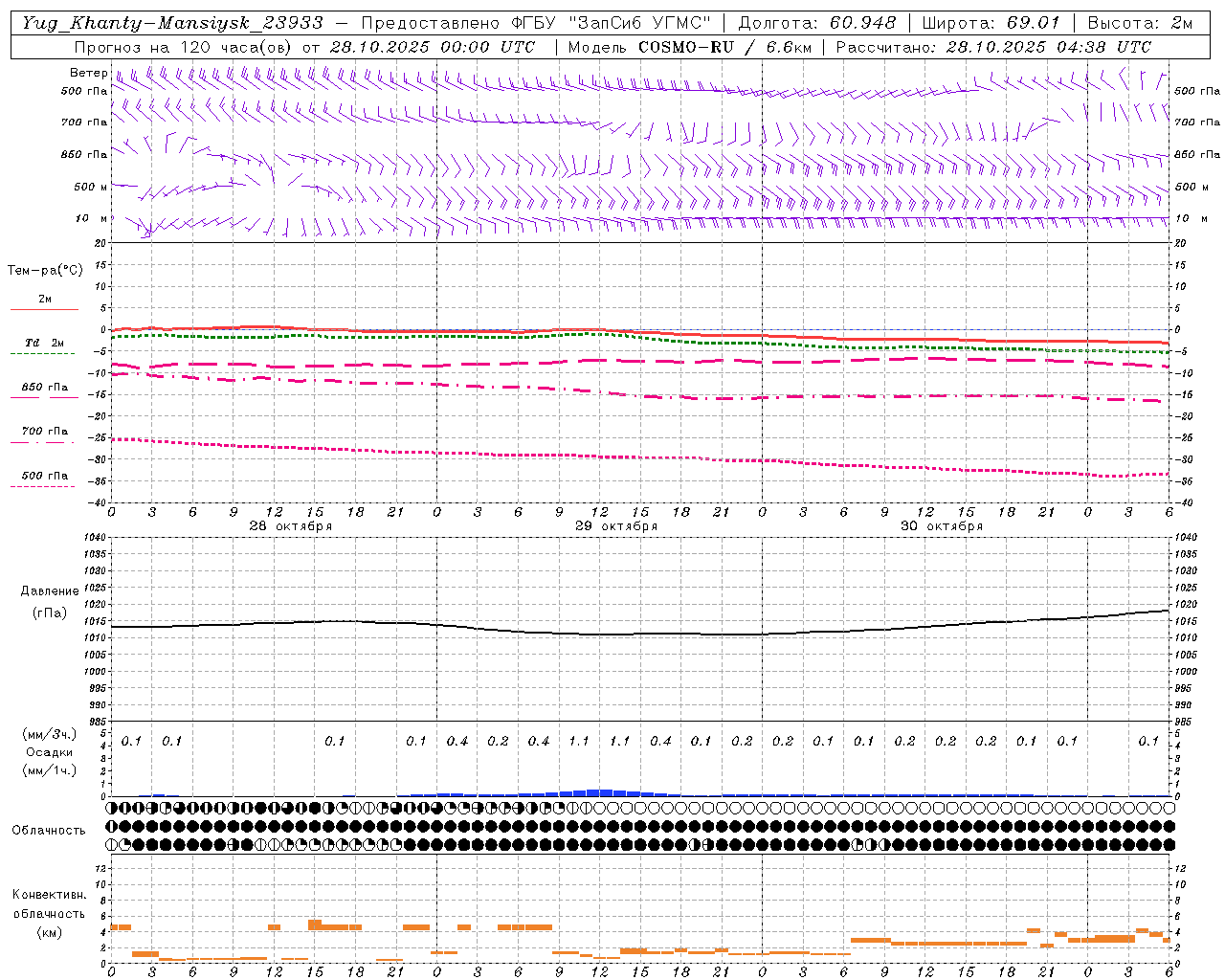Click the Высота: 2м header value
Viewport: 1225px width, 980px height.
coord(1140,23)
